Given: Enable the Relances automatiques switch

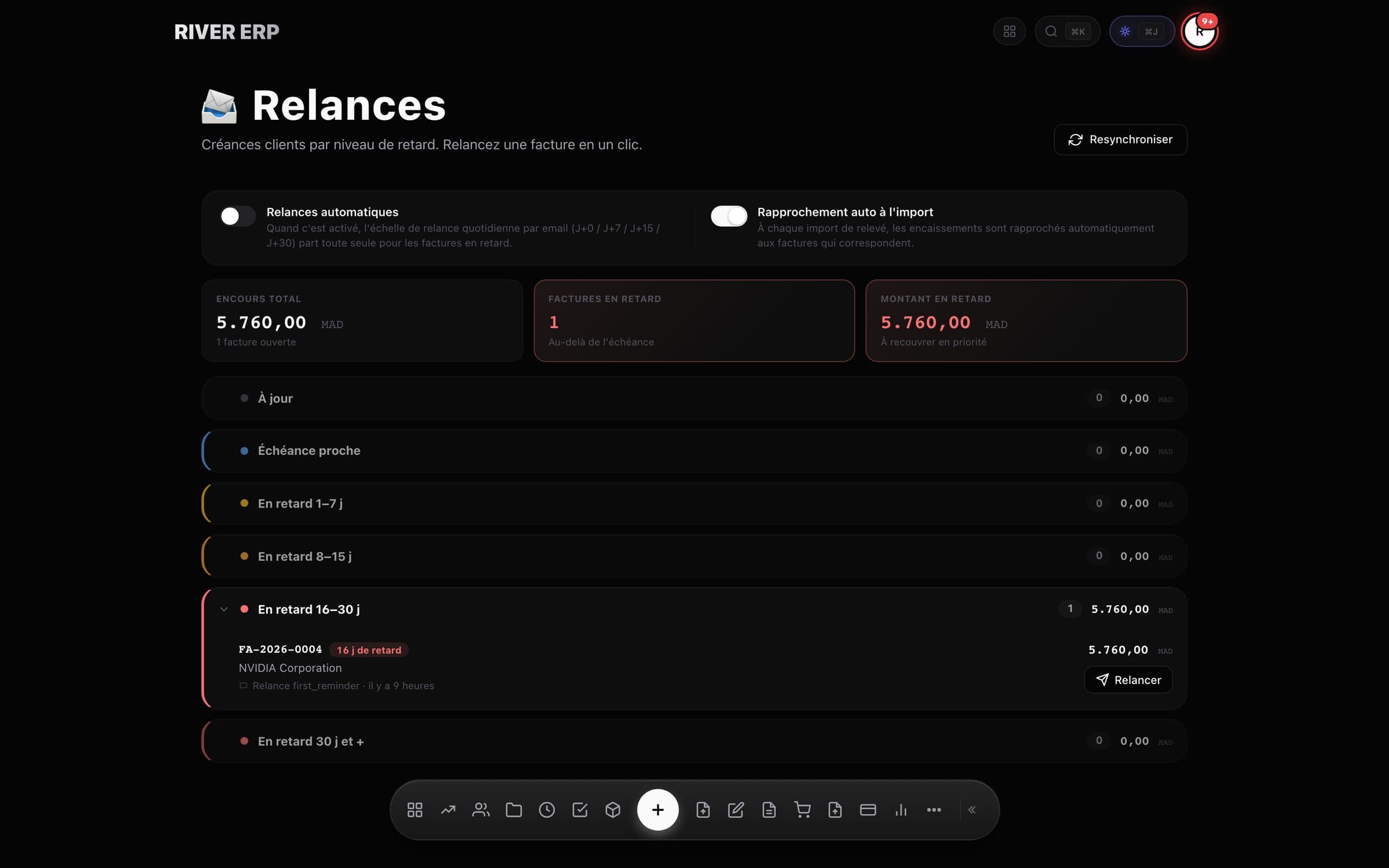Looking at the screenshot, I should [x=238, y=216].
